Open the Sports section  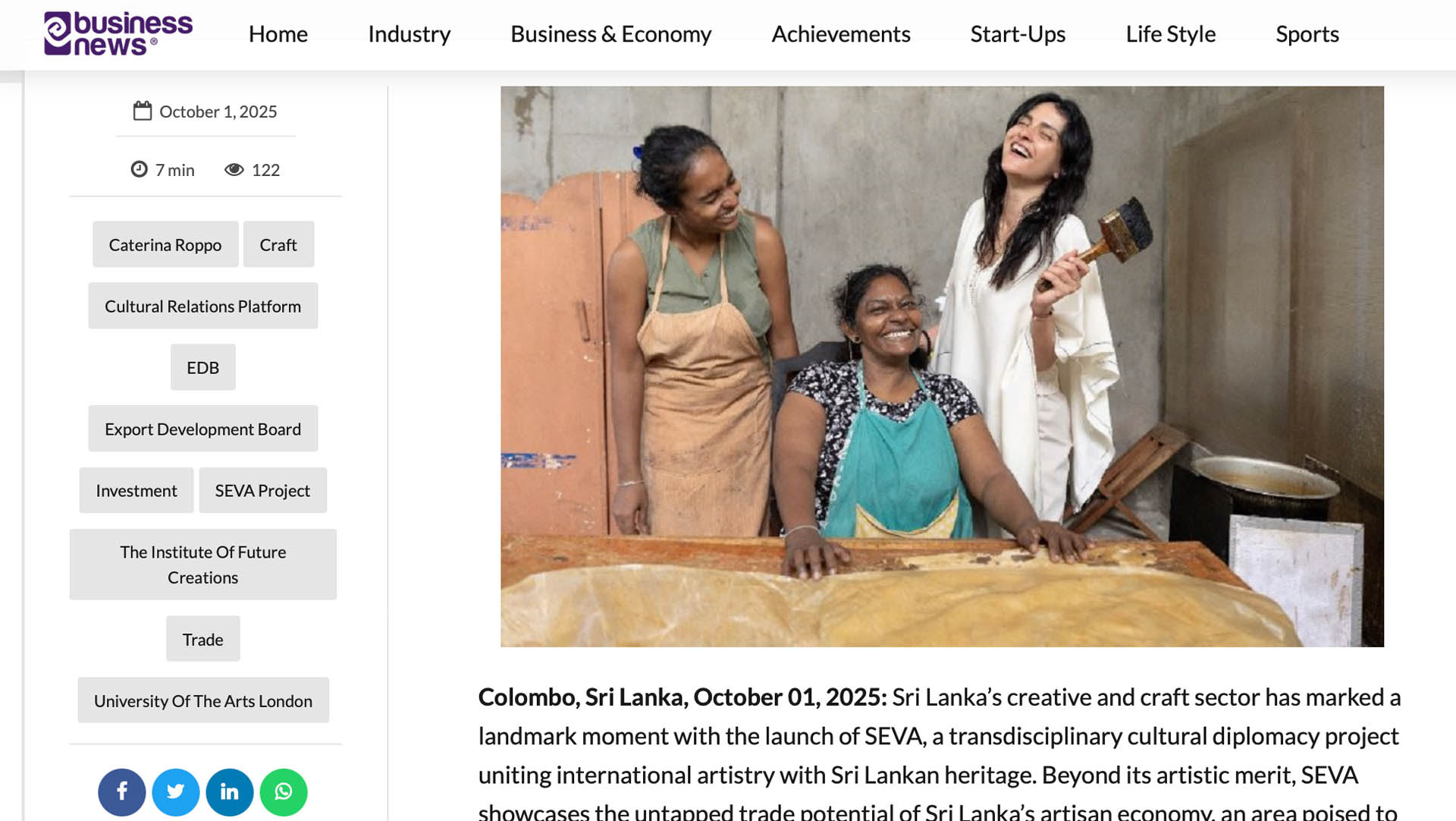point(1307,34)
